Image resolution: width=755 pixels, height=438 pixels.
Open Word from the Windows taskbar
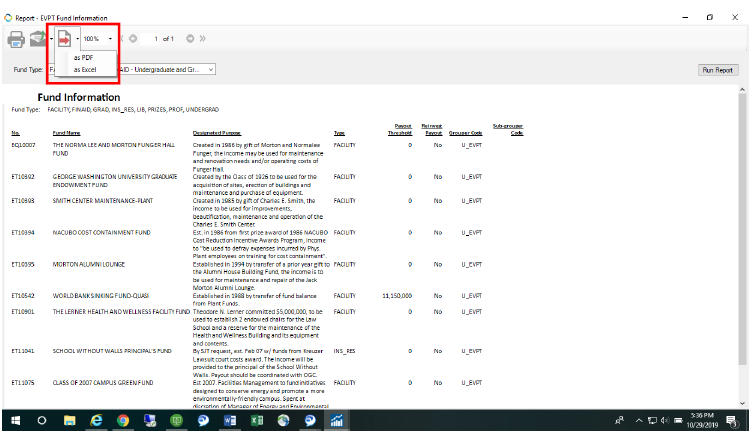pos(229,421)
